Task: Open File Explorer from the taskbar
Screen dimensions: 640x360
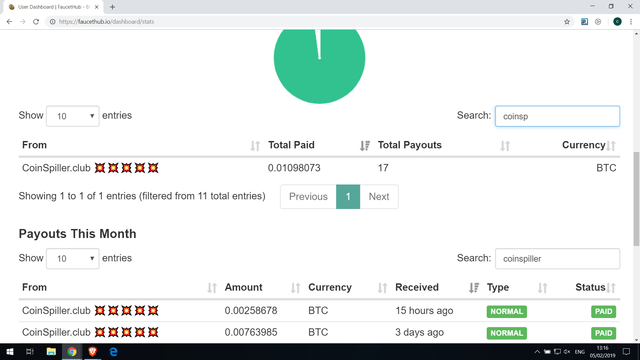Action: point(51,351)
